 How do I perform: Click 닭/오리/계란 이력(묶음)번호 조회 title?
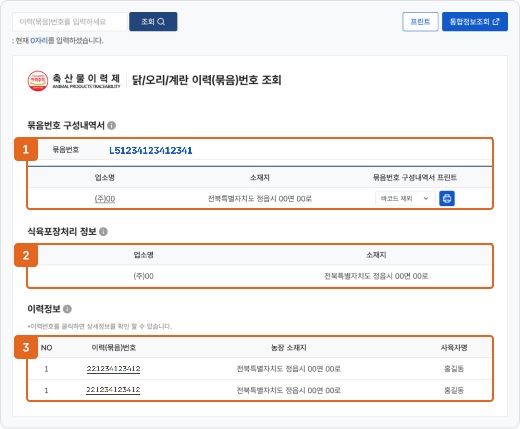pyautogui.click(x=207, y=80)
